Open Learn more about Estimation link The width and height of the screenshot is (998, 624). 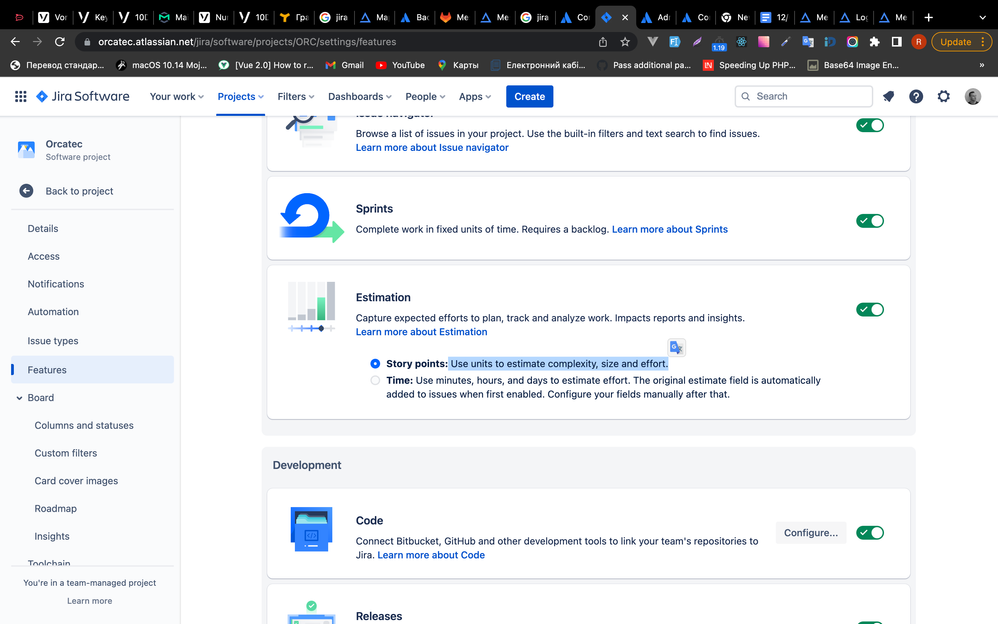pos(421,332)
